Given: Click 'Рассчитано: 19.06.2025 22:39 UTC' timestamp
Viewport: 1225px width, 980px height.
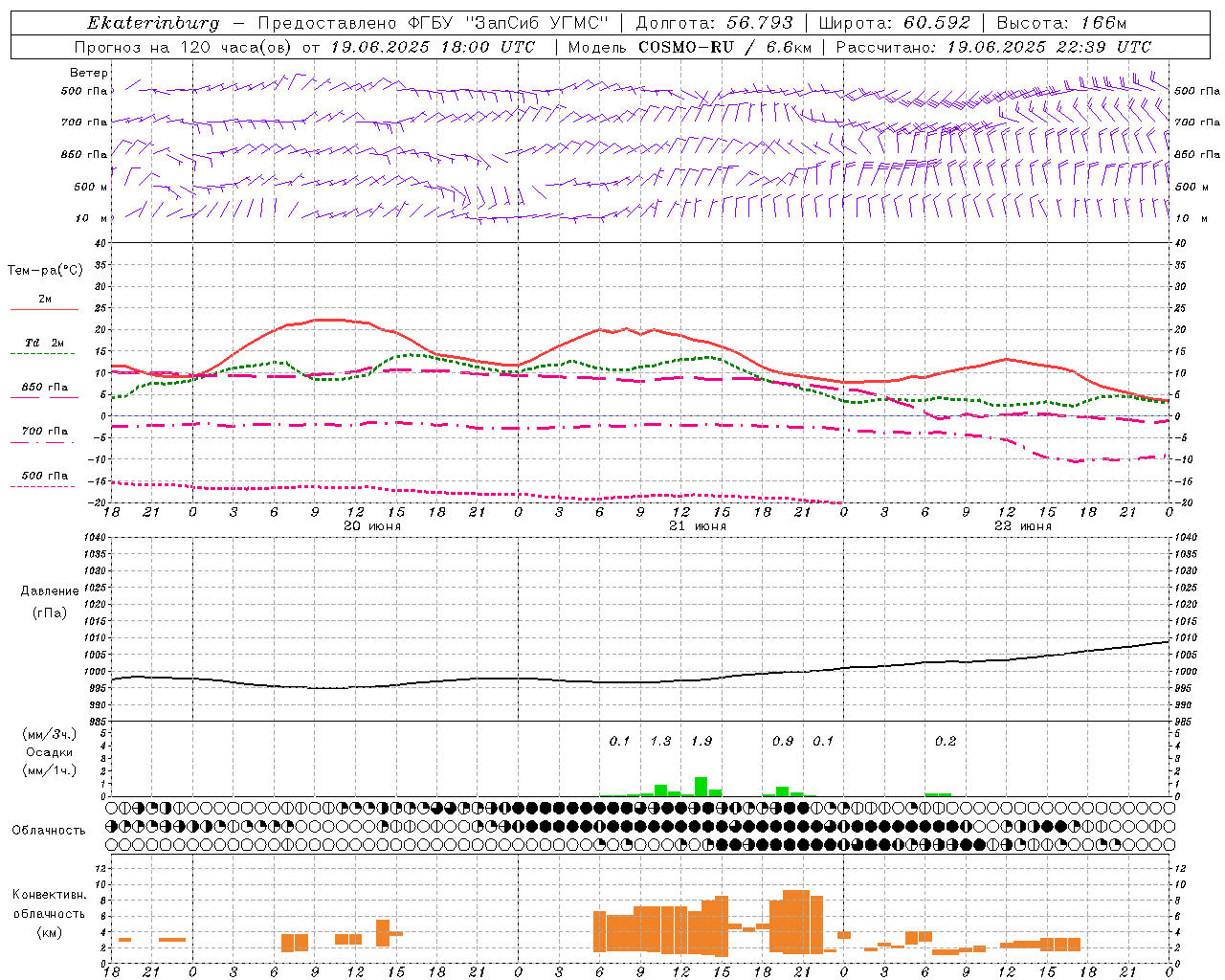Looking at the screenshot, I should coord(993,47).
